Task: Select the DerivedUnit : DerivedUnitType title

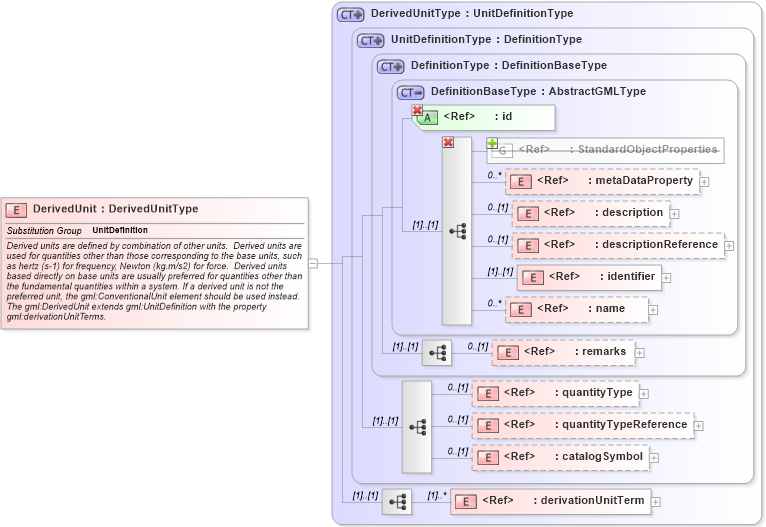Action: coord(116,209)
